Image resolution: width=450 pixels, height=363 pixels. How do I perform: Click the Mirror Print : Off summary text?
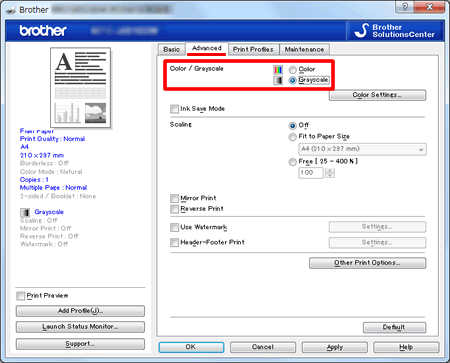pos(45,228)
